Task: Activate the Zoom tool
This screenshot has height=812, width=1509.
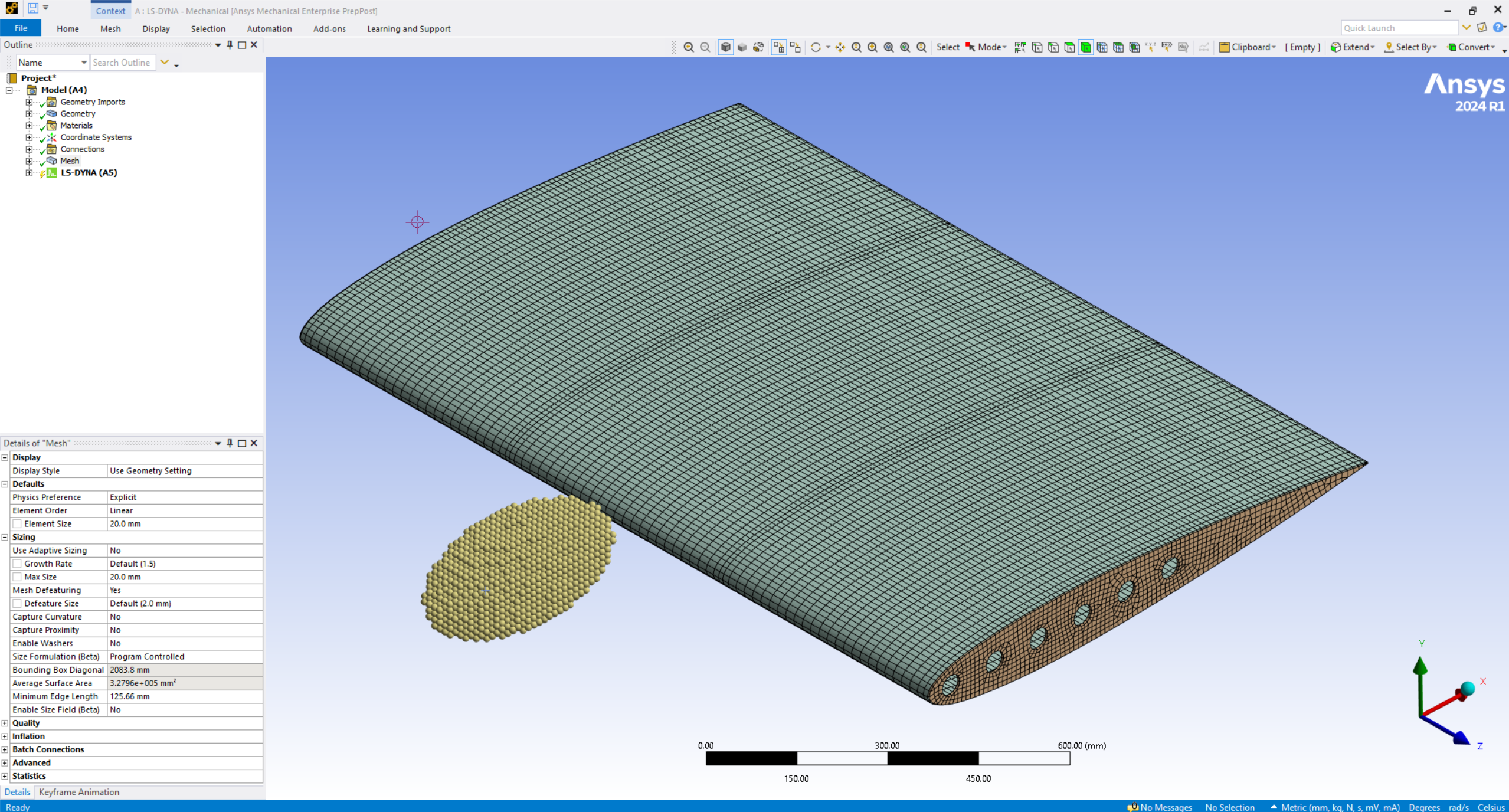Action: point(856,47)
